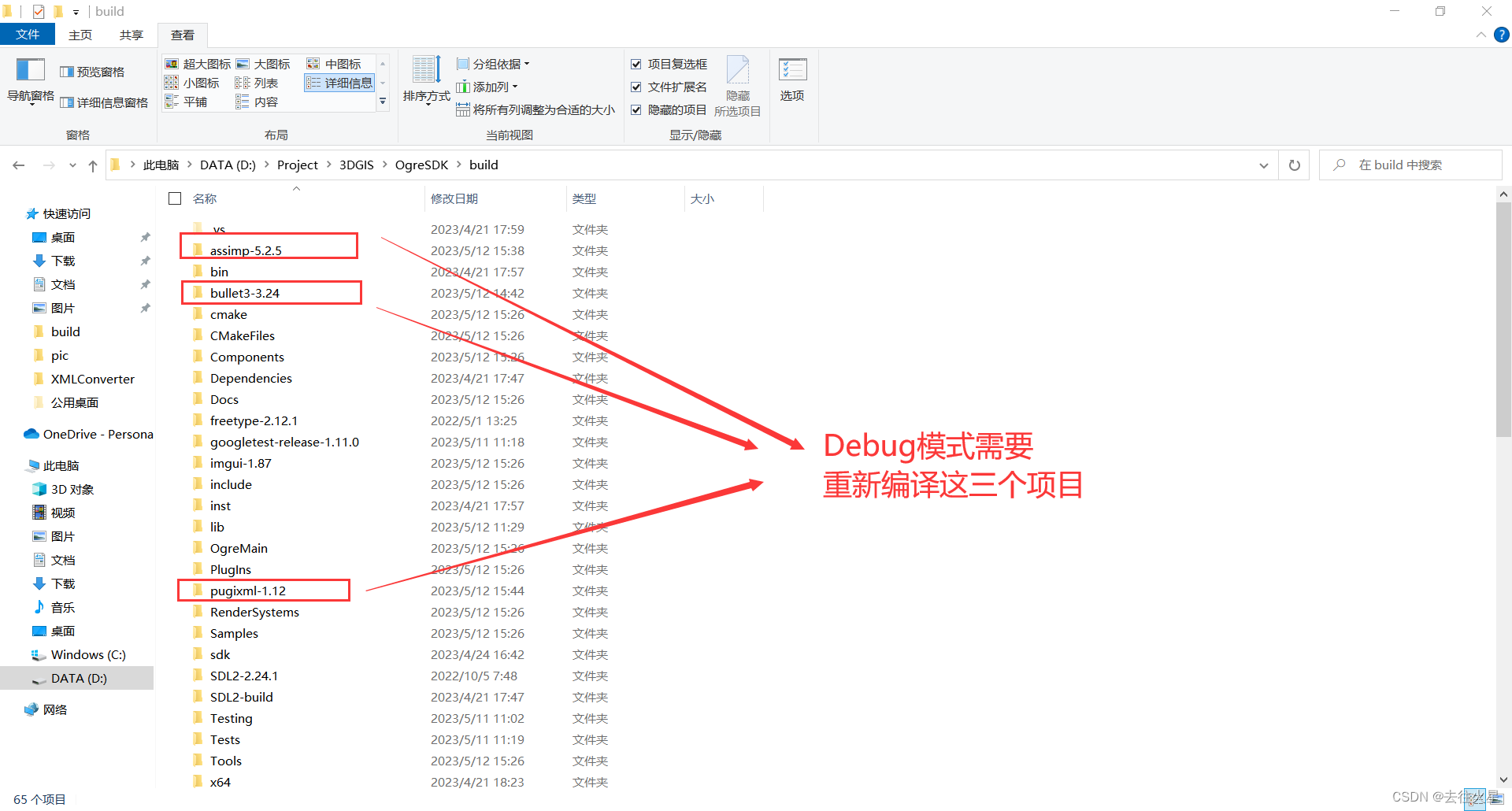Open address bar history dropdown
The width and height of the screenshot is (1512, 811).
1263,165
